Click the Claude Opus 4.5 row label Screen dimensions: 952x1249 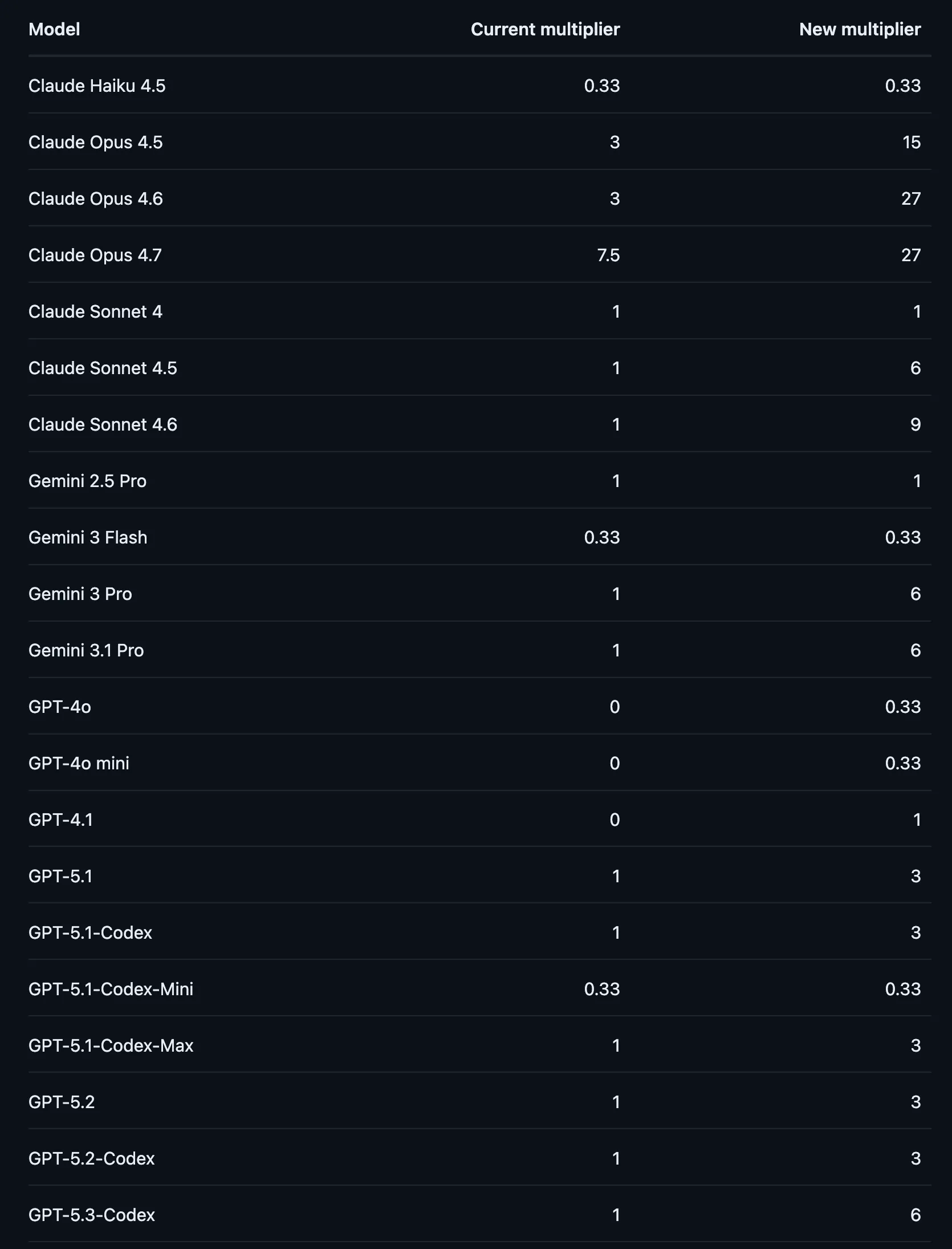pyautogui.click(x=96, y=142)
